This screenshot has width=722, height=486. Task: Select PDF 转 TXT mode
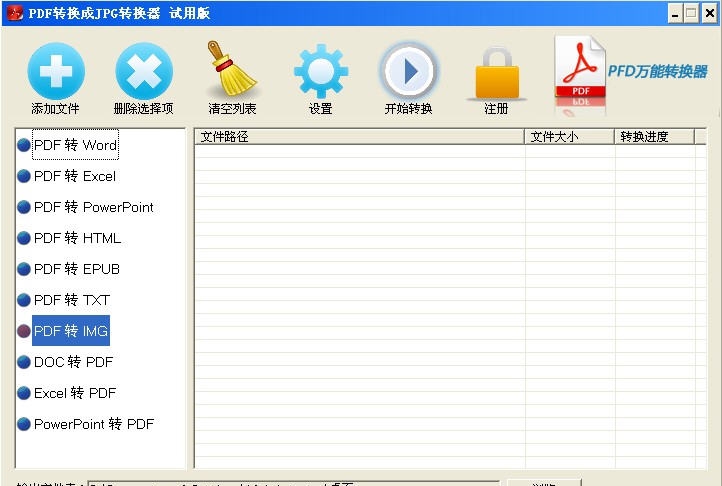pos(72,300)
